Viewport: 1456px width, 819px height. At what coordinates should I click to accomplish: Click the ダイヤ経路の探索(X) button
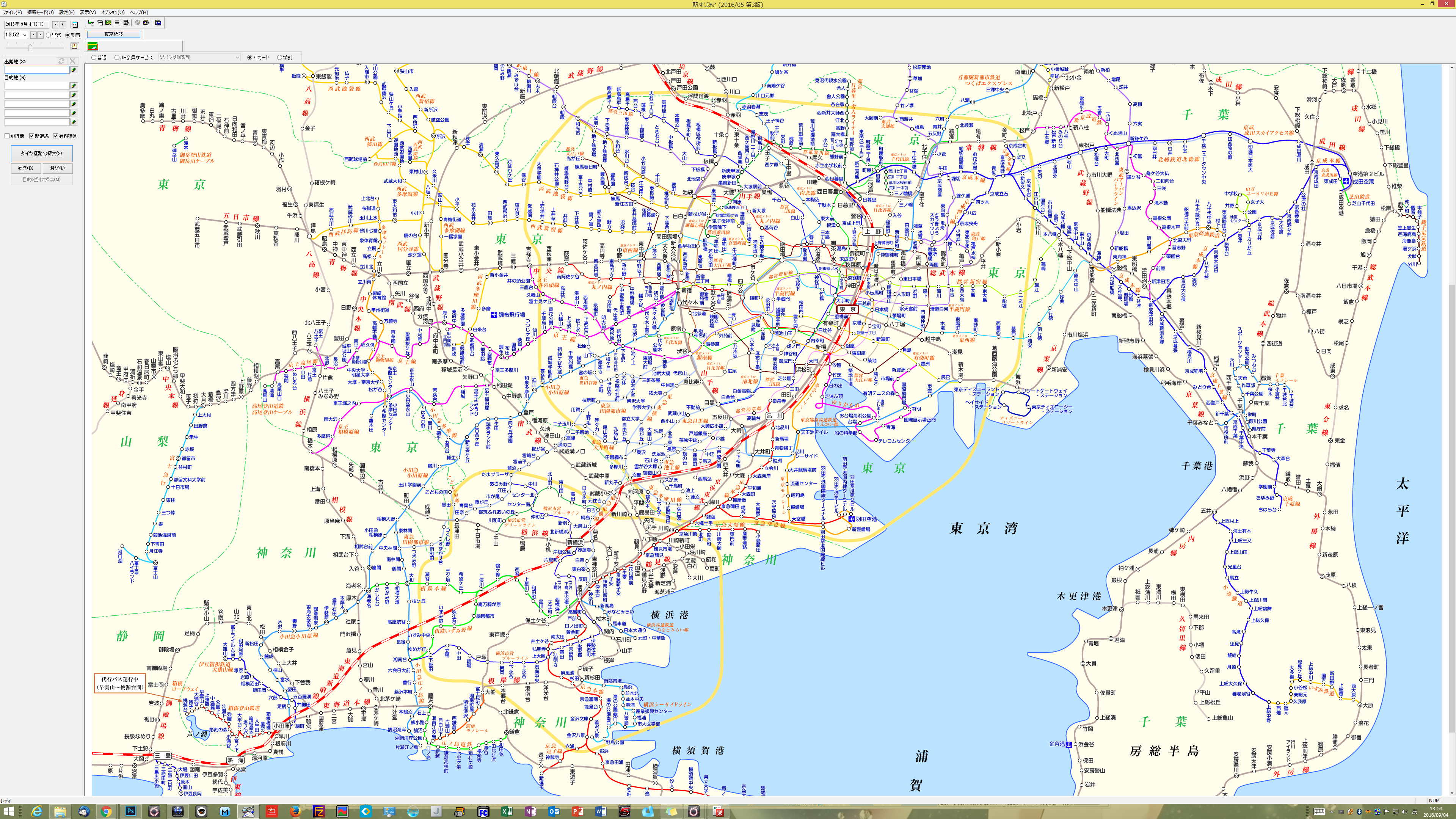coord(42,154)
